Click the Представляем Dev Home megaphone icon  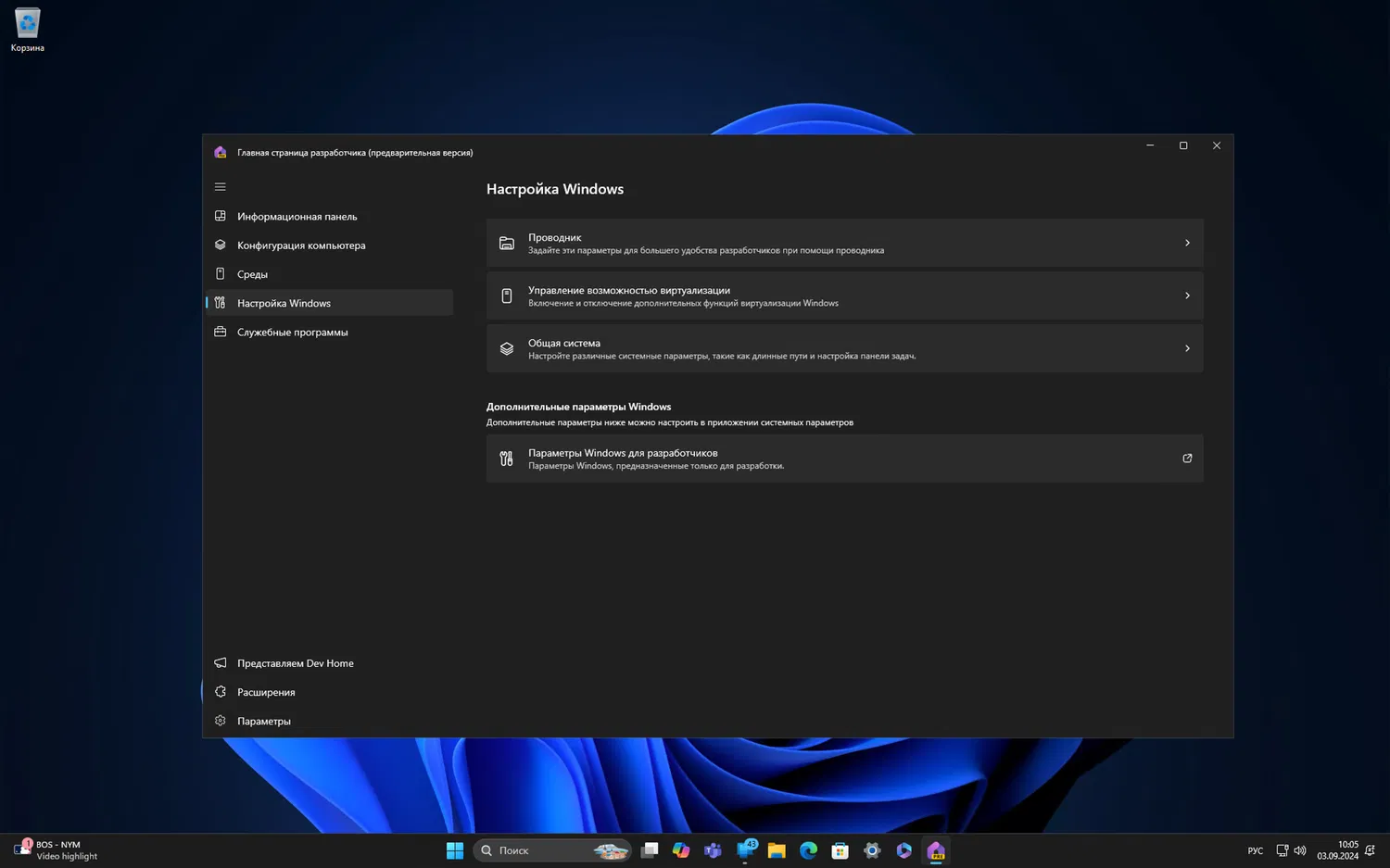point(221,663)
